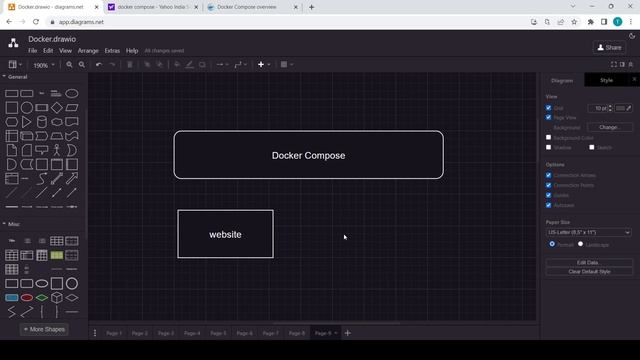Enable the Shadow checkbox
640x360 pixels.
tap(549, 147)
